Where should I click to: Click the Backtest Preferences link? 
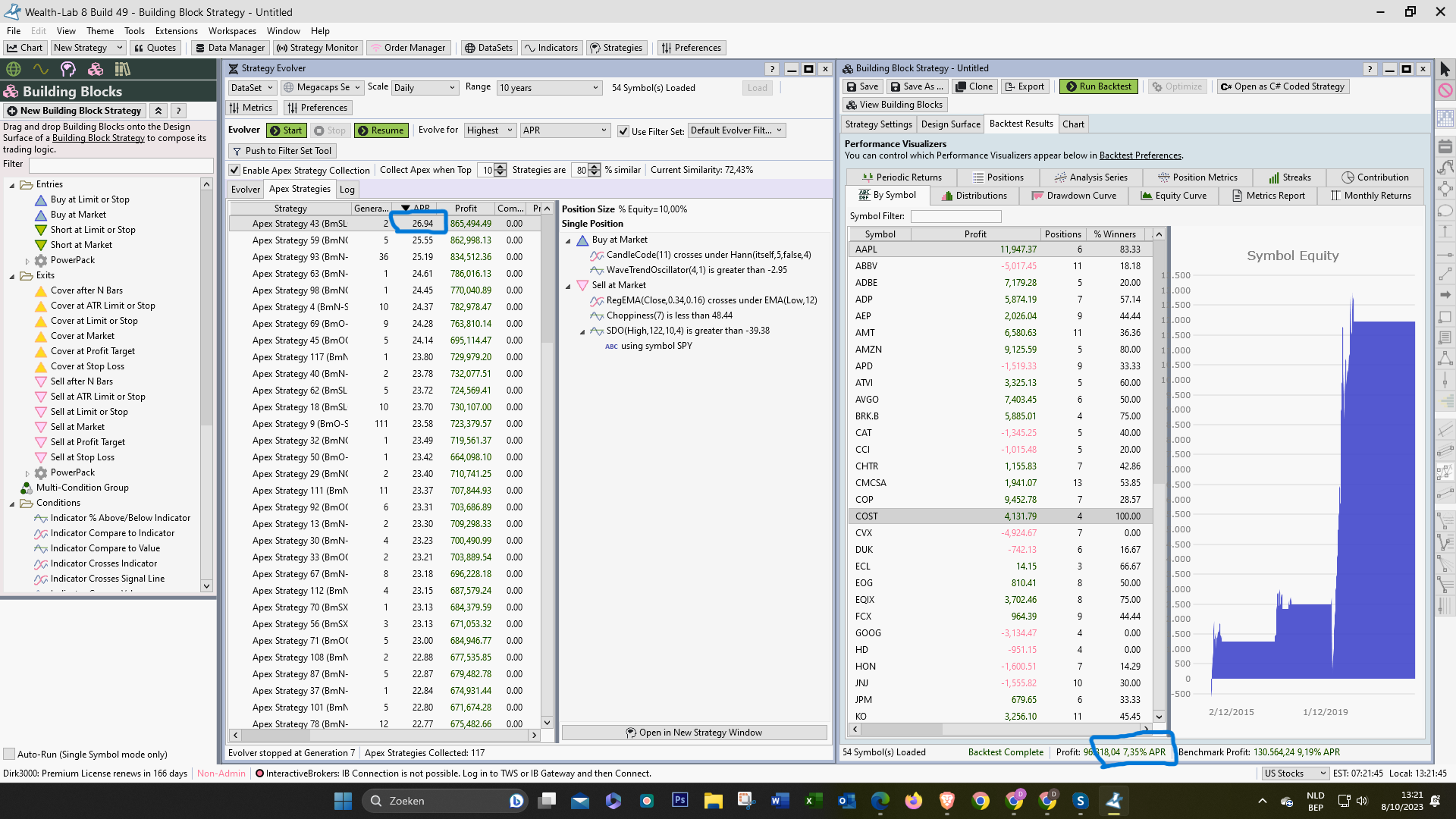tap(1140, 155)
